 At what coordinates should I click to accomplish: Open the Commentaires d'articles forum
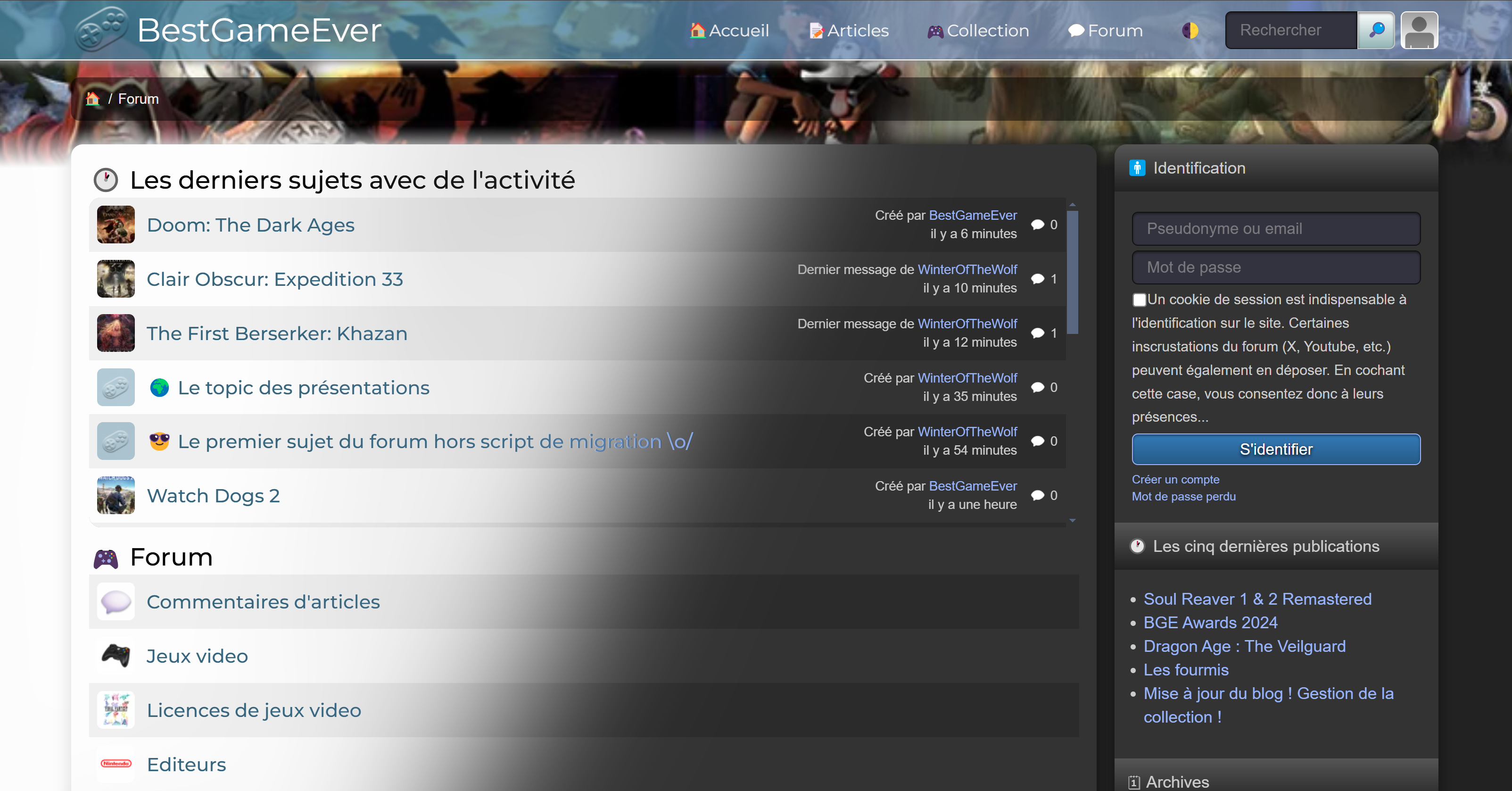point(264,602)
